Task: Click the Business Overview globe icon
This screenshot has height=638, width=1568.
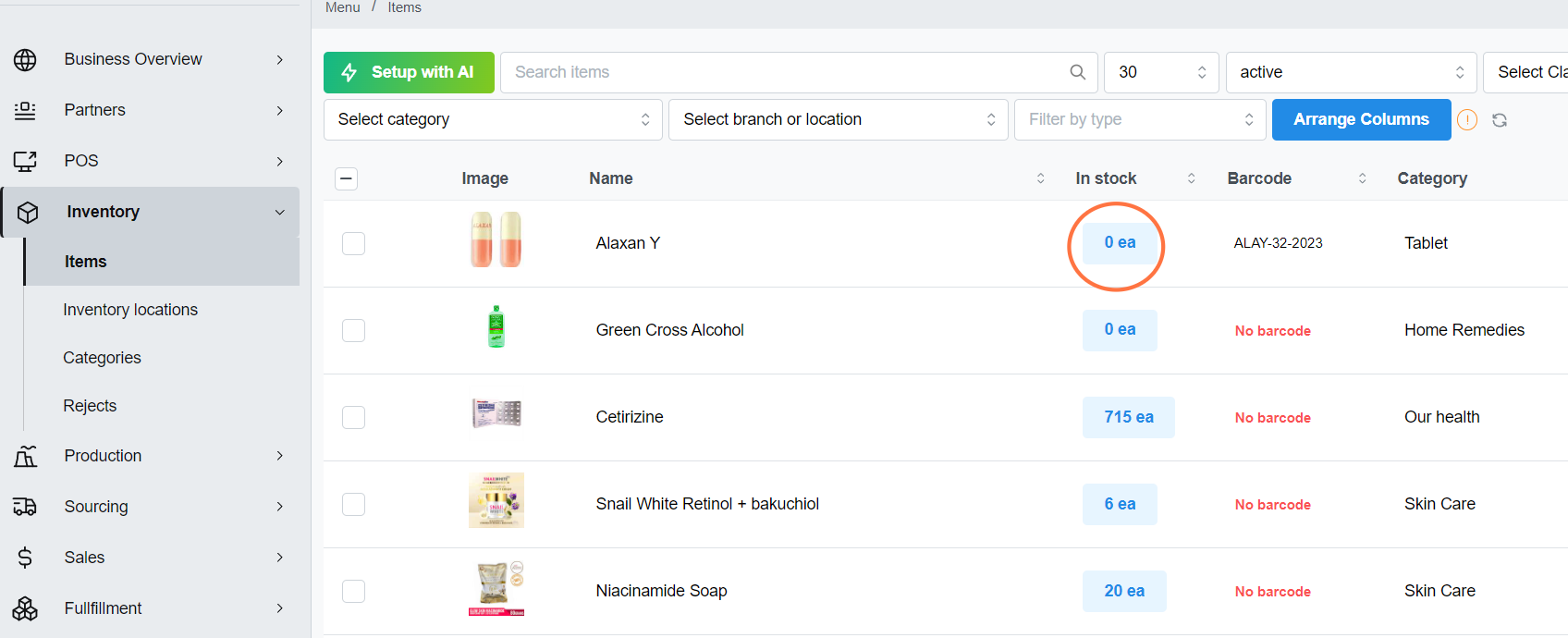Action: tap(25, 60)
